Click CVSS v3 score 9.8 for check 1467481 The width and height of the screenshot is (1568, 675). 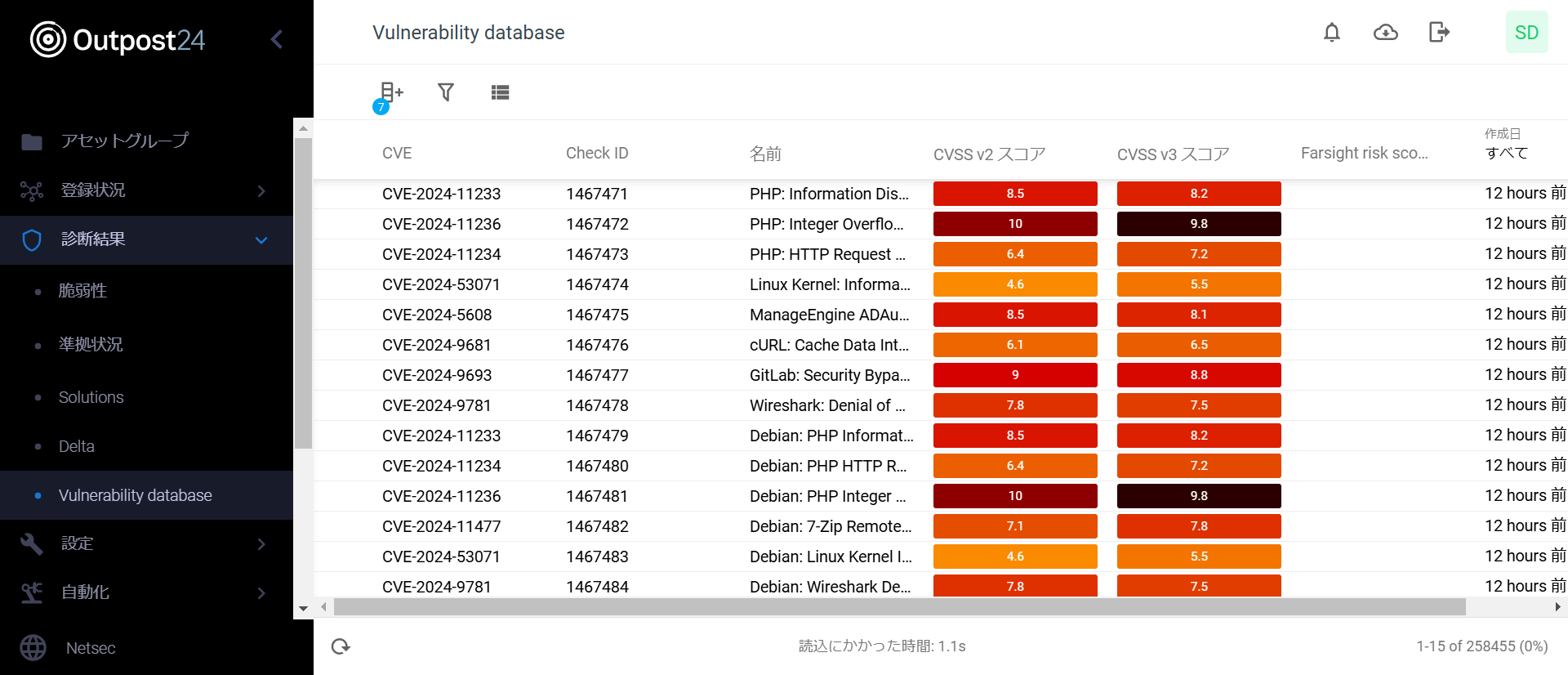1199,496
